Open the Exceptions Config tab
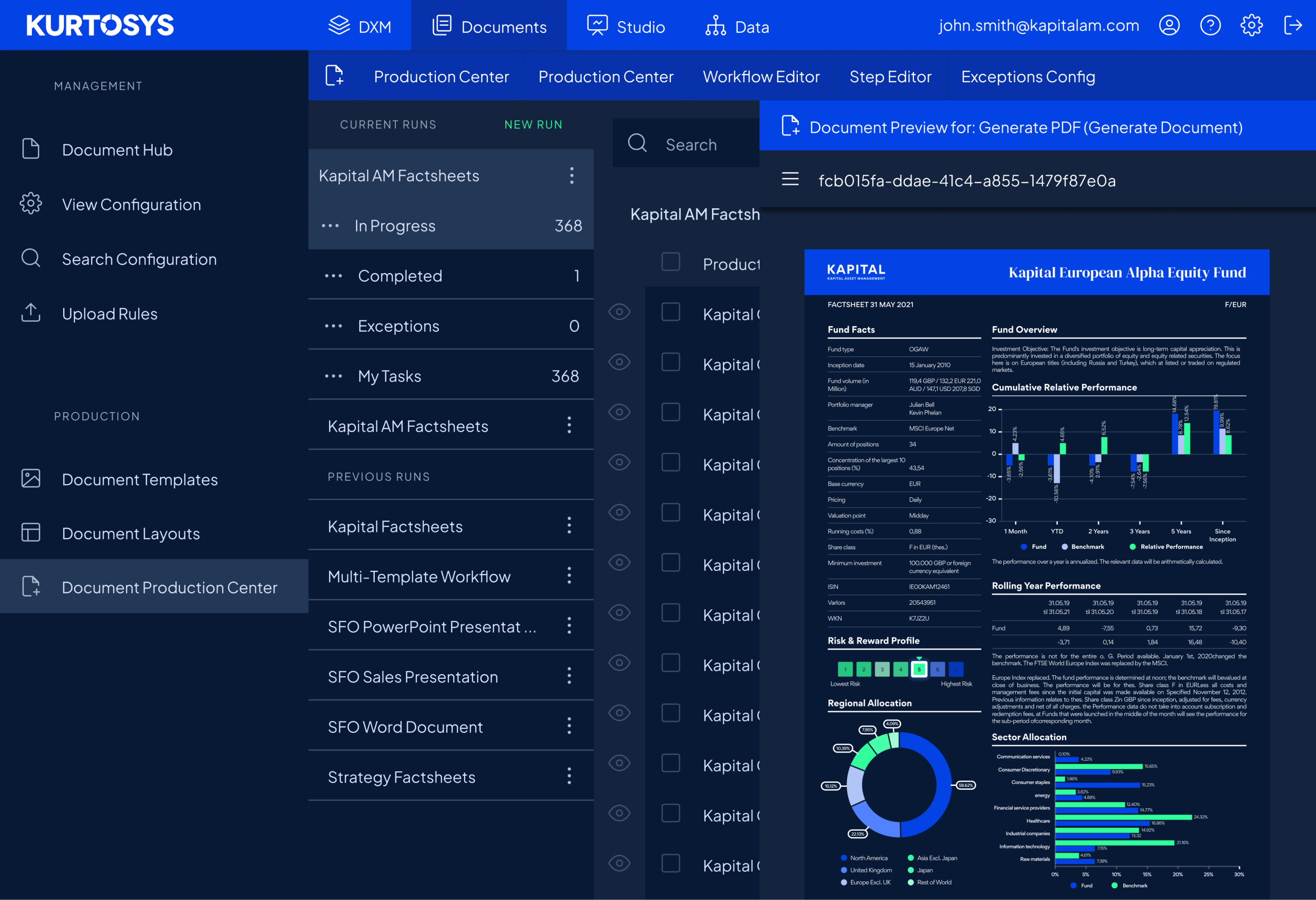Image resolution: width=1316 pixels, height=900 pixels. click(1028, 76)
